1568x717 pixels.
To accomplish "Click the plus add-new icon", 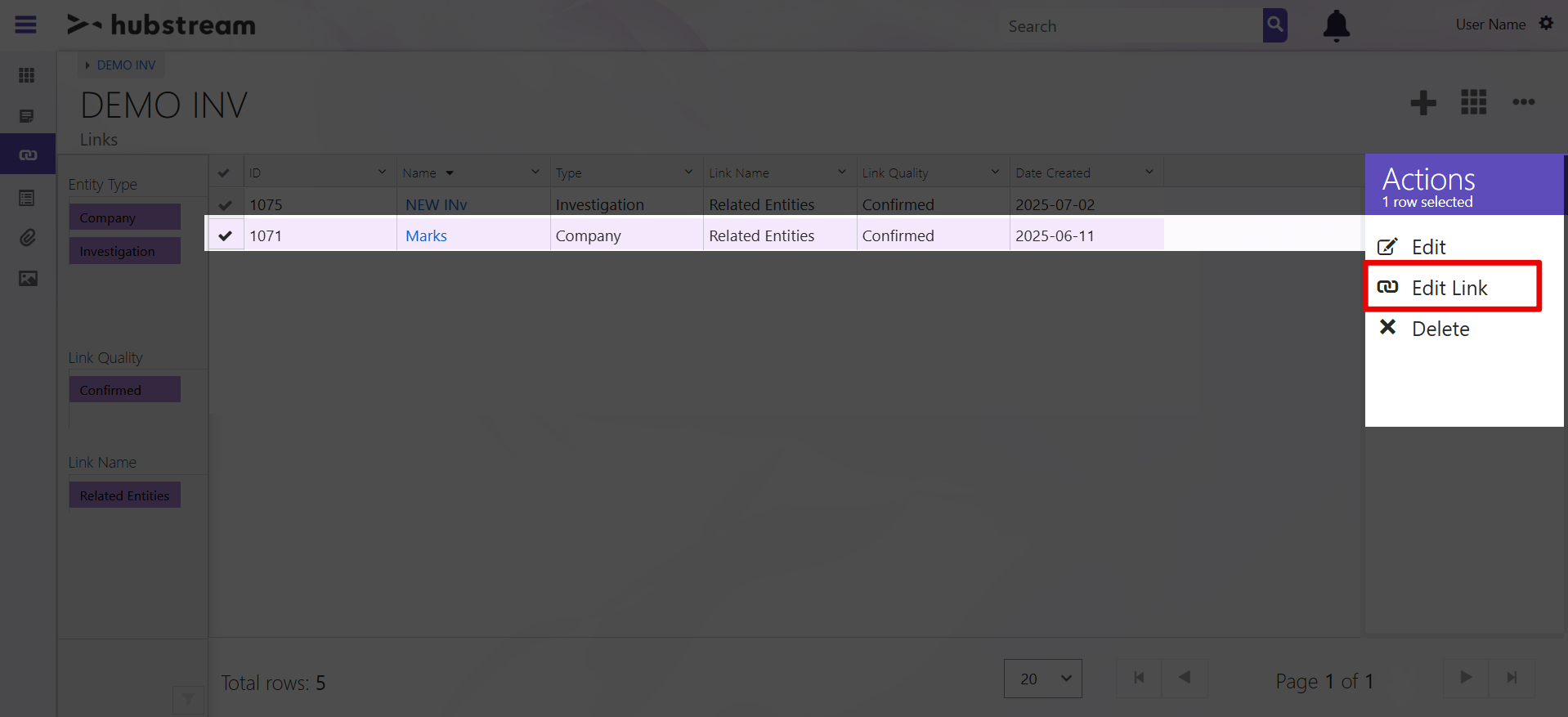I will 1423,103.
